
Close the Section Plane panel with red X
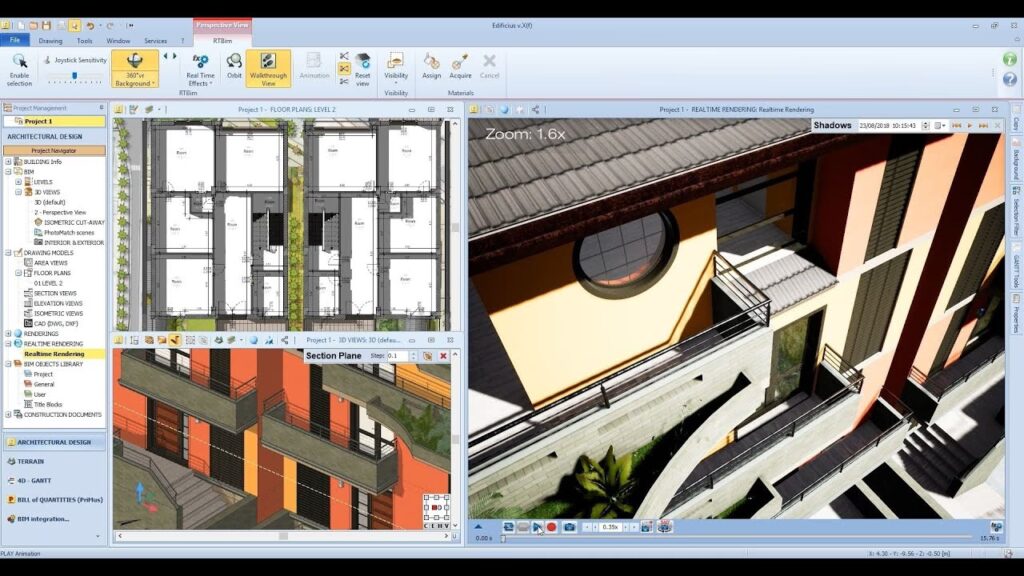click(x=443, y=356)
